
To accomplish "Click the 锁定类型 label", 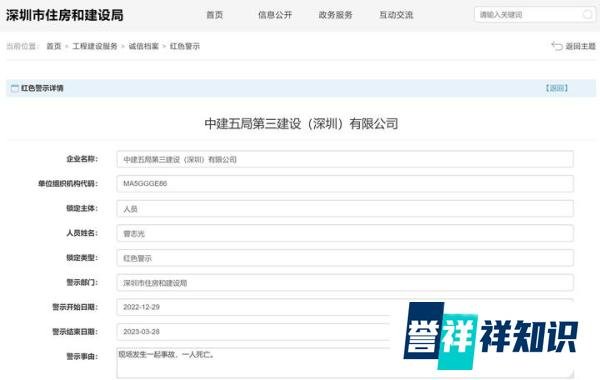I will [82, 258].
